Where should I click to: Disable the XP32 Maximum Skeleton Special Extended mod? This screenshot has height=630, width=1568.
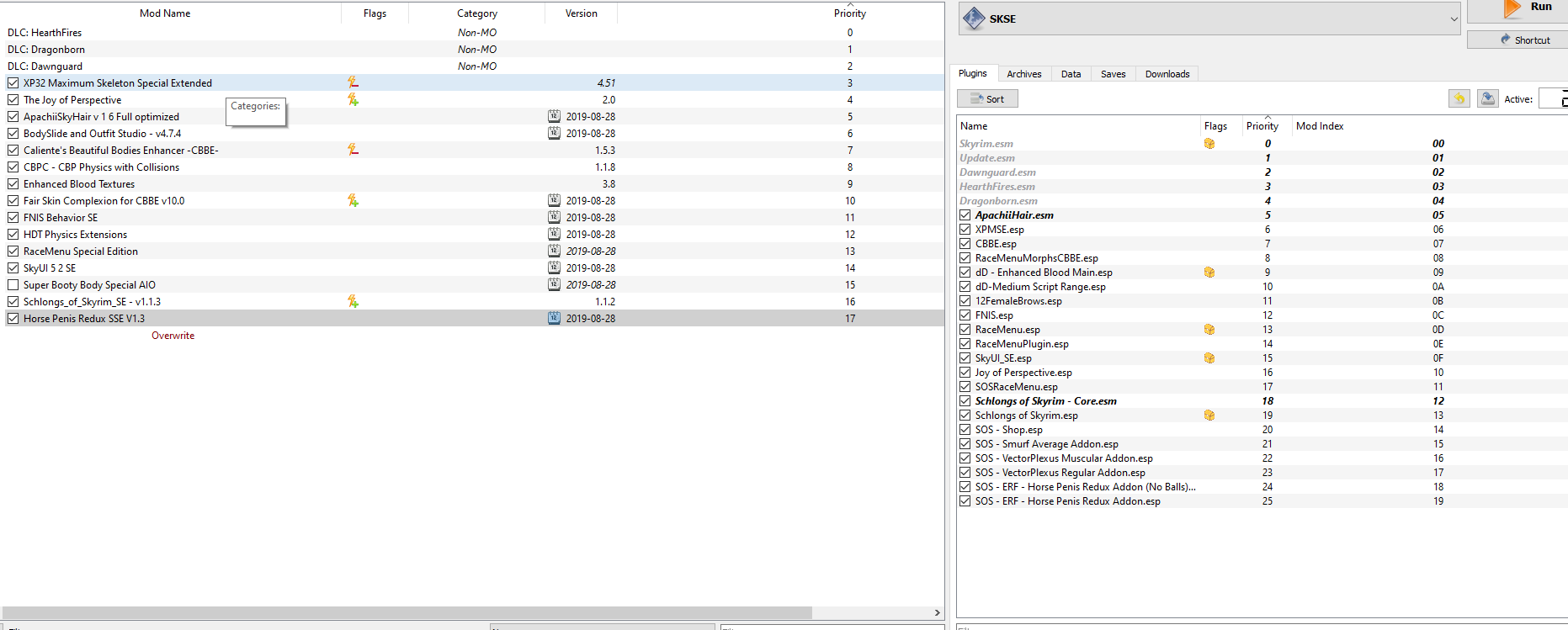[x=13, y=82]
